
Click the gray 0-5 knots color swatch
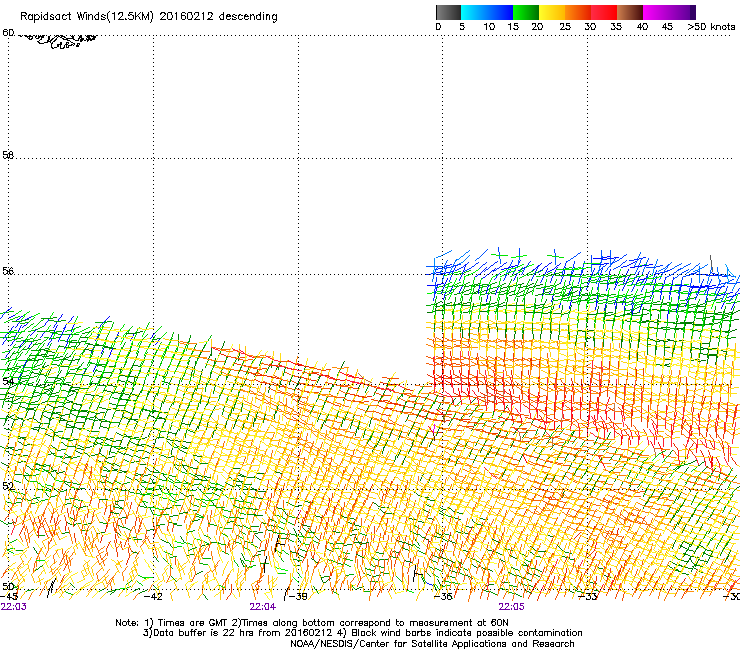[448, 12]
